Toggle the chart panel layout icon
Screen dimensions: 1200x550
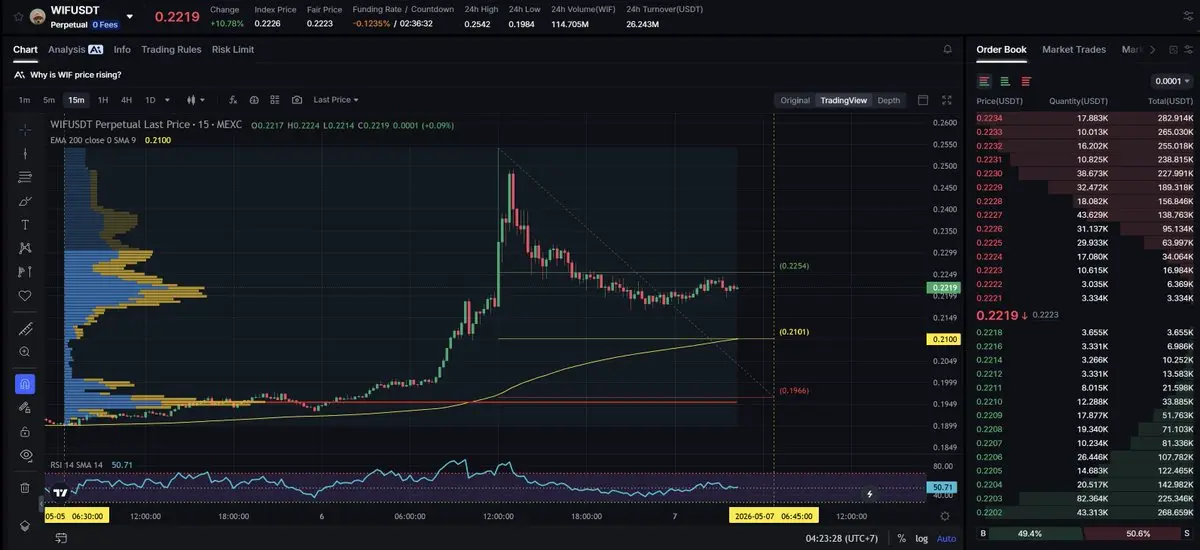tap(923, 100)
